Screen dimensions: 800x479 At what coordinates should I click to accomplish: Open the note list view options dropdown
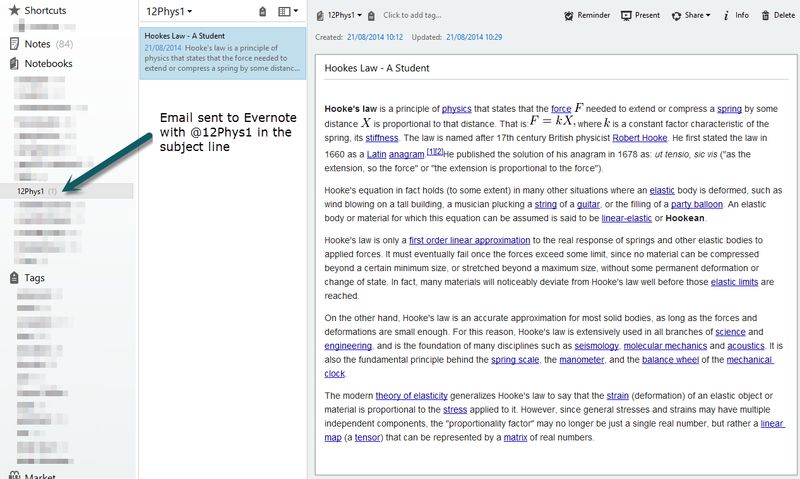click(x=288, y=12)
